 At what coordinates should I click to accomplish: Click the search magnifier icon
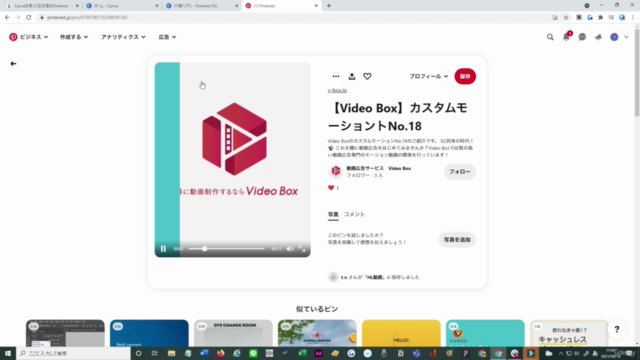[550, 37]
